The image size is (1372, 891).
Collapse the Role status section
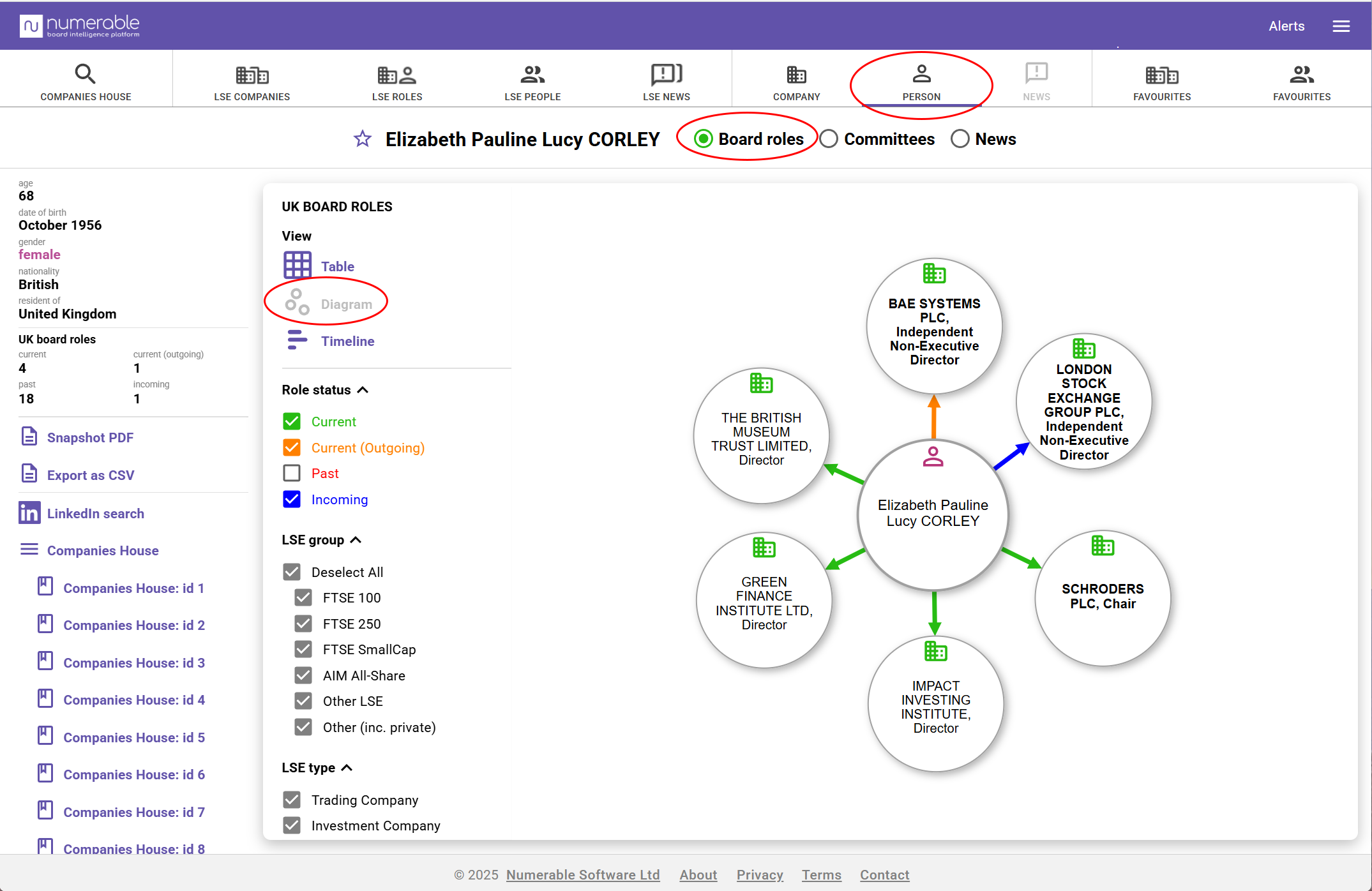(363, 389)
